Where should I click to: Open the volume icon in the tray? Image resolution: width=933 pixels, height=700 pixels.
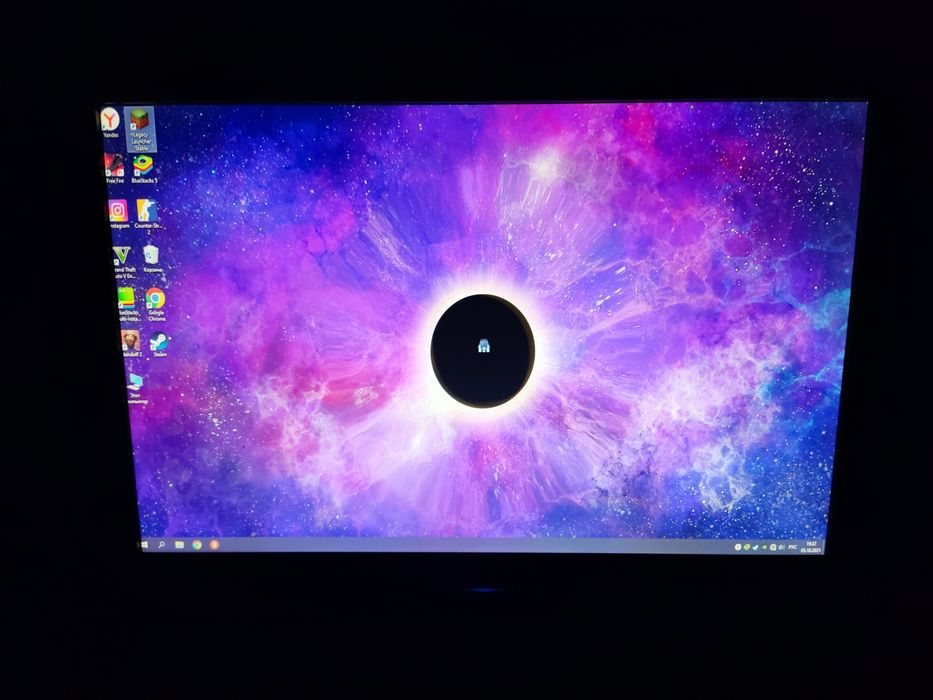click(x=781, y=547)
